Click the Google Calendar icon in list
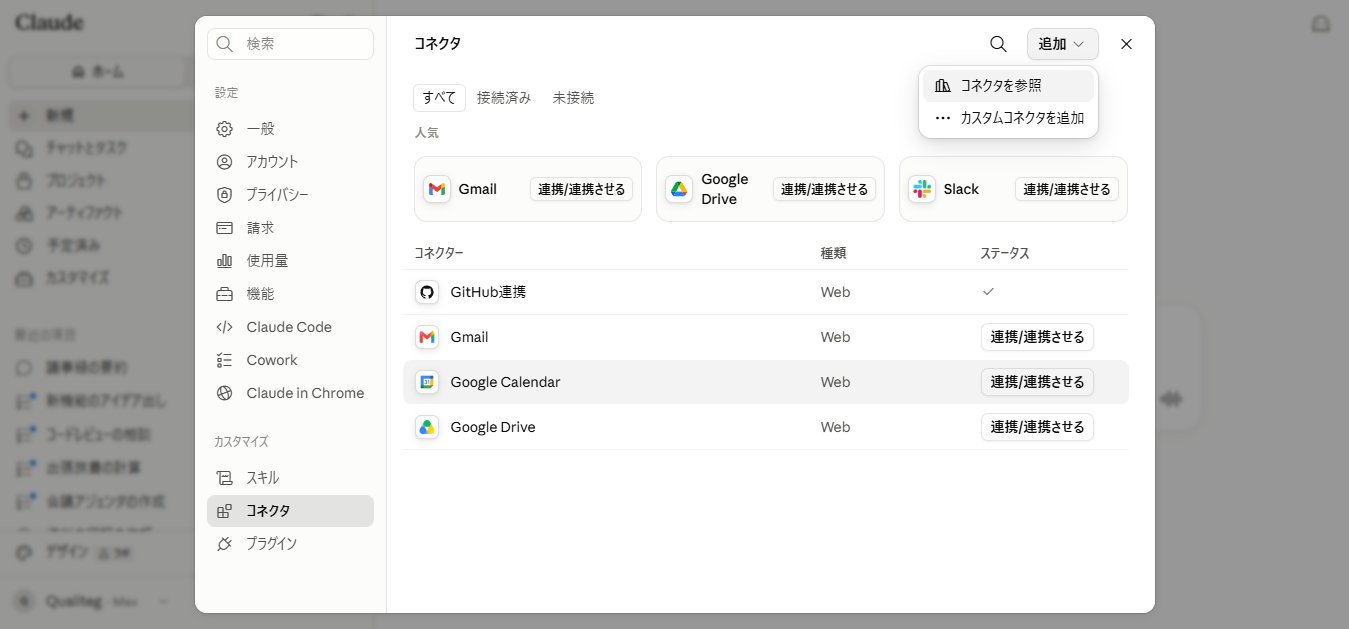This screenshot has width=1349, height=629. point(427,382)
